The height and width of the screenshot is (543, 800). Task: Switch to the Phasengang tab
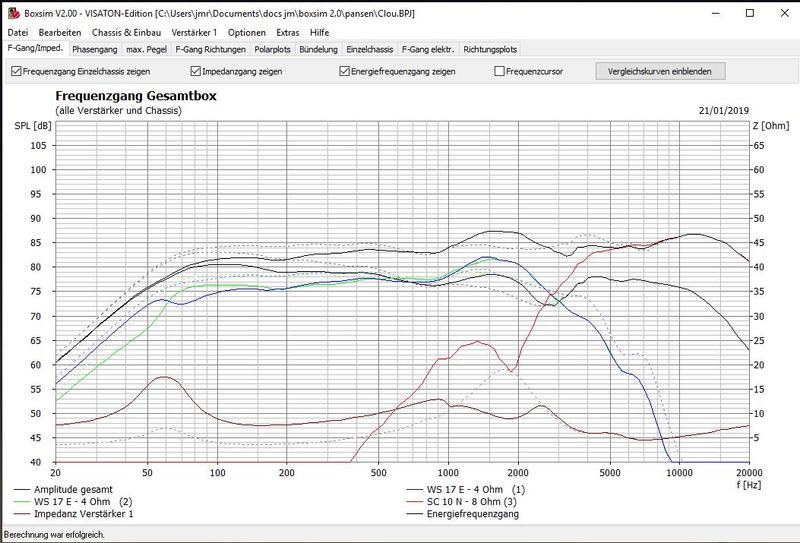pos(95,48)
